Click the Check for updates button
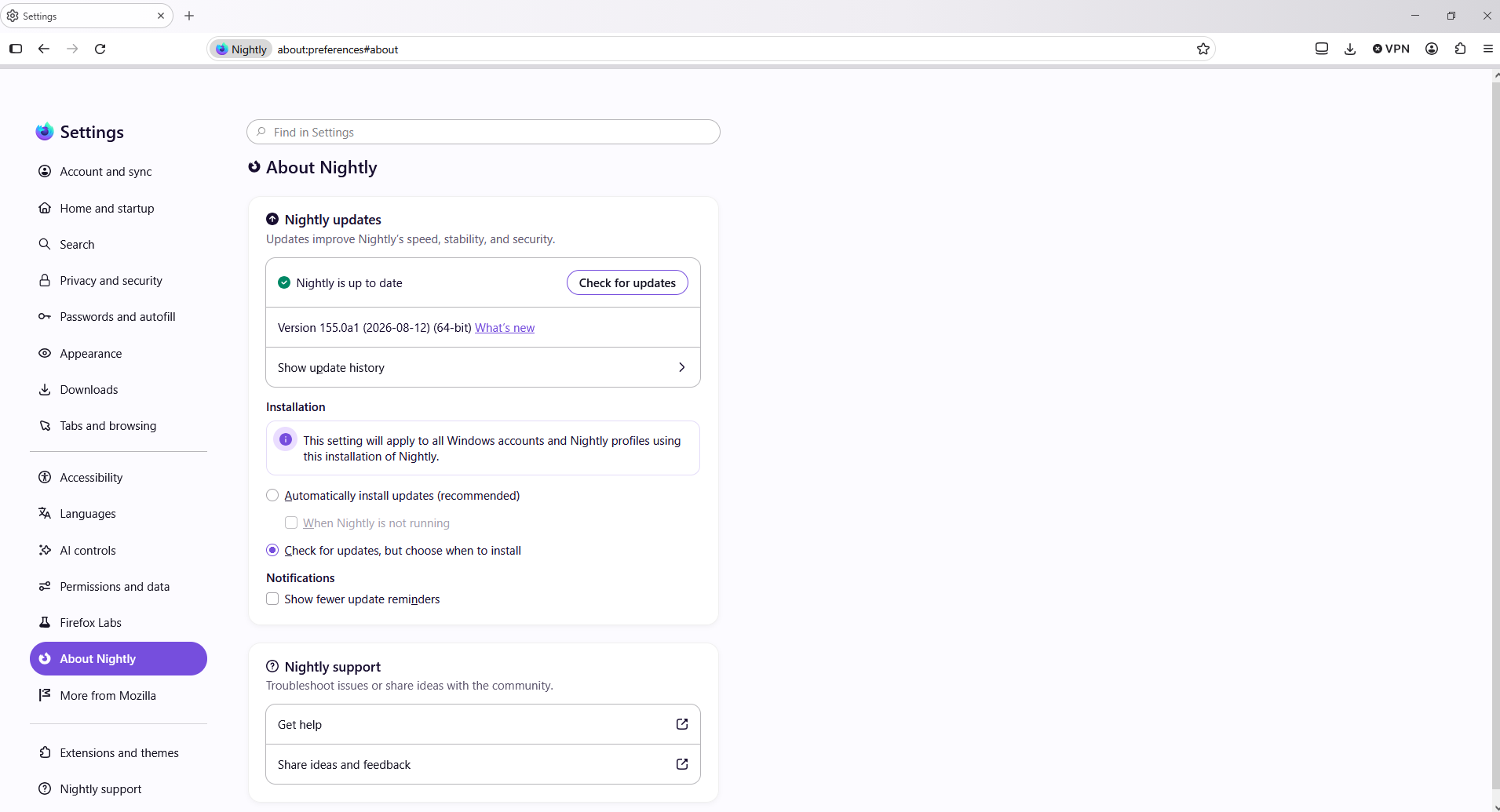Screen dimensions: 1500x812 tap(627, 282)
